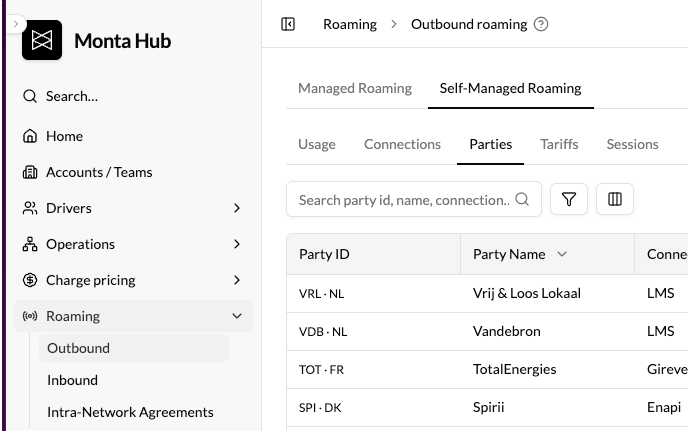Open Search... in the sidebar
This screenshot has height=431, width=688.
72,96
